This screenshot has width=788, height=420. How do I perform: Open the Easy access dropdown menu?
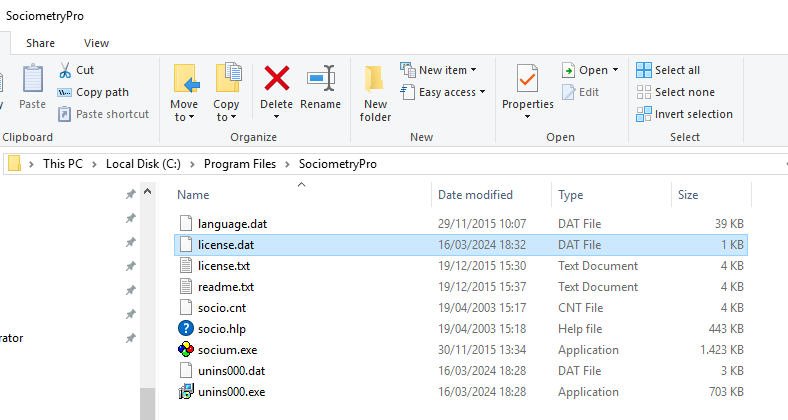482,92
